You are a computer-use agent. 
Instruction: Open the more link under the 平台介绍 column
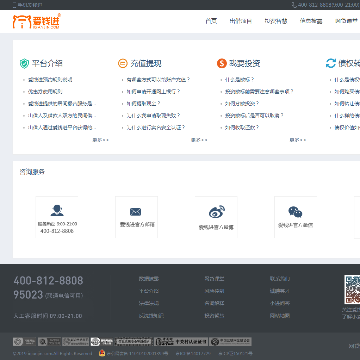(x=100, y=140)
